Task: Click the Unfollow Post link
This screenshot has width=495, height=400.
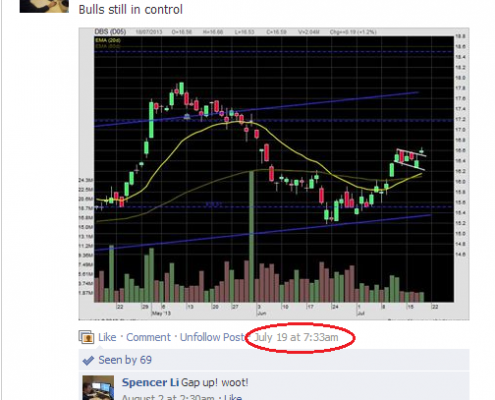Action: click(213, 337)
